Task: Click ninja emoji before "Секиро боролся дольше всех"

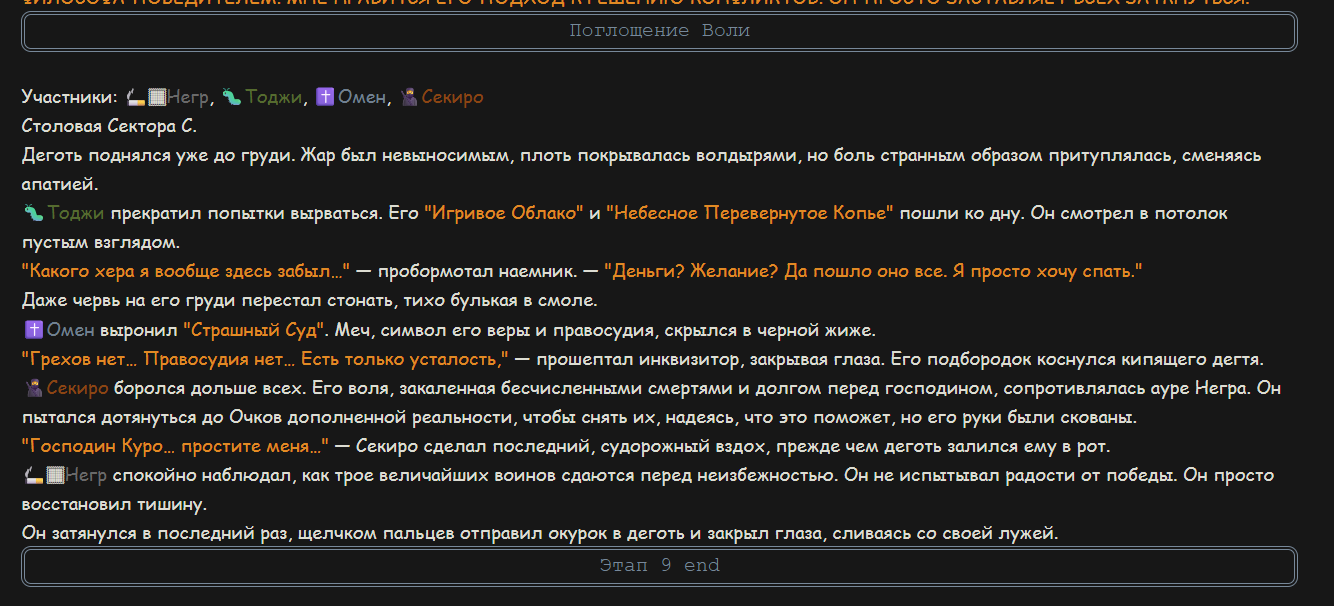Action: (32, 388)
